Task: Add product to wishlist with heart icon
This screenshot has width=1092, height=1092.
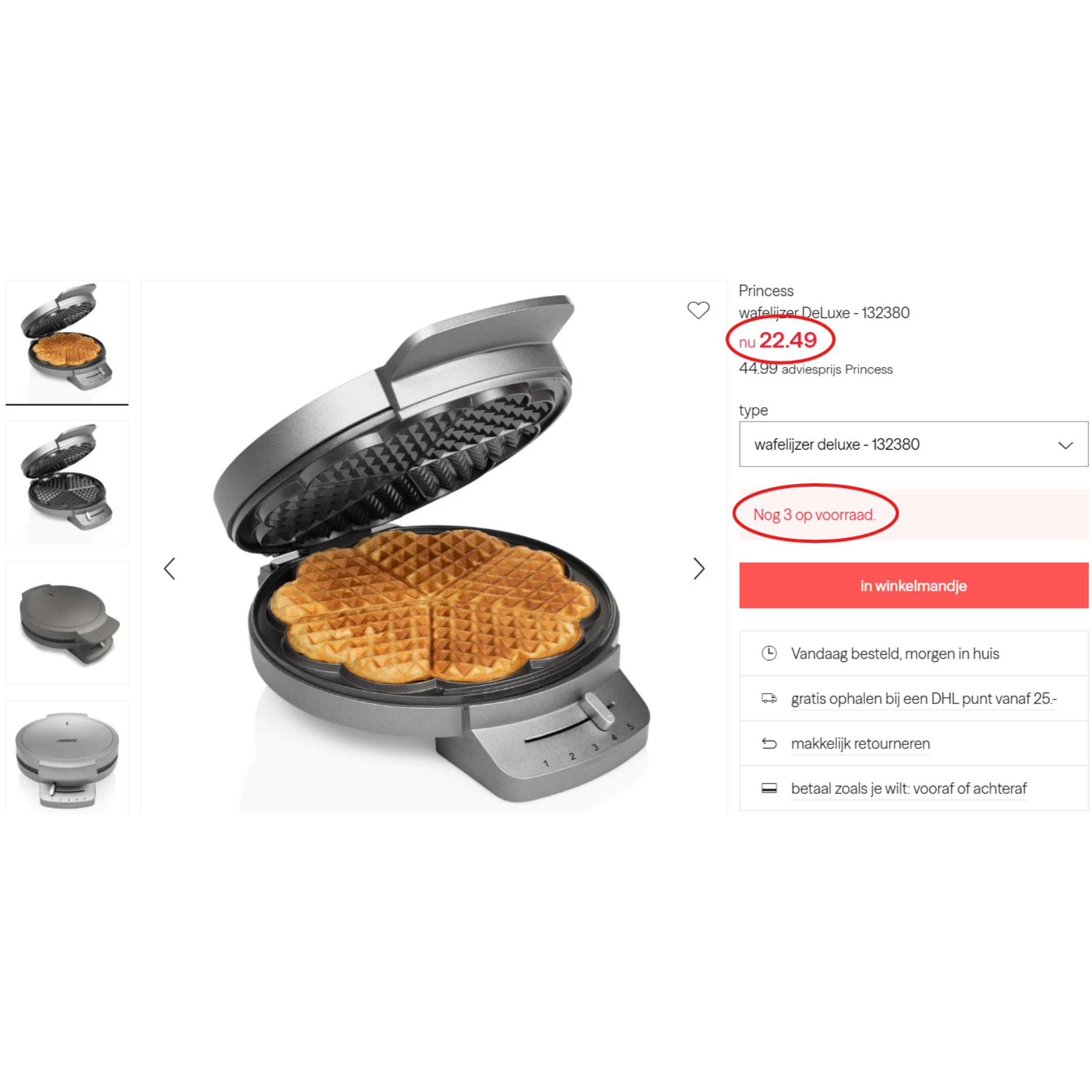Action: [698, 310]
